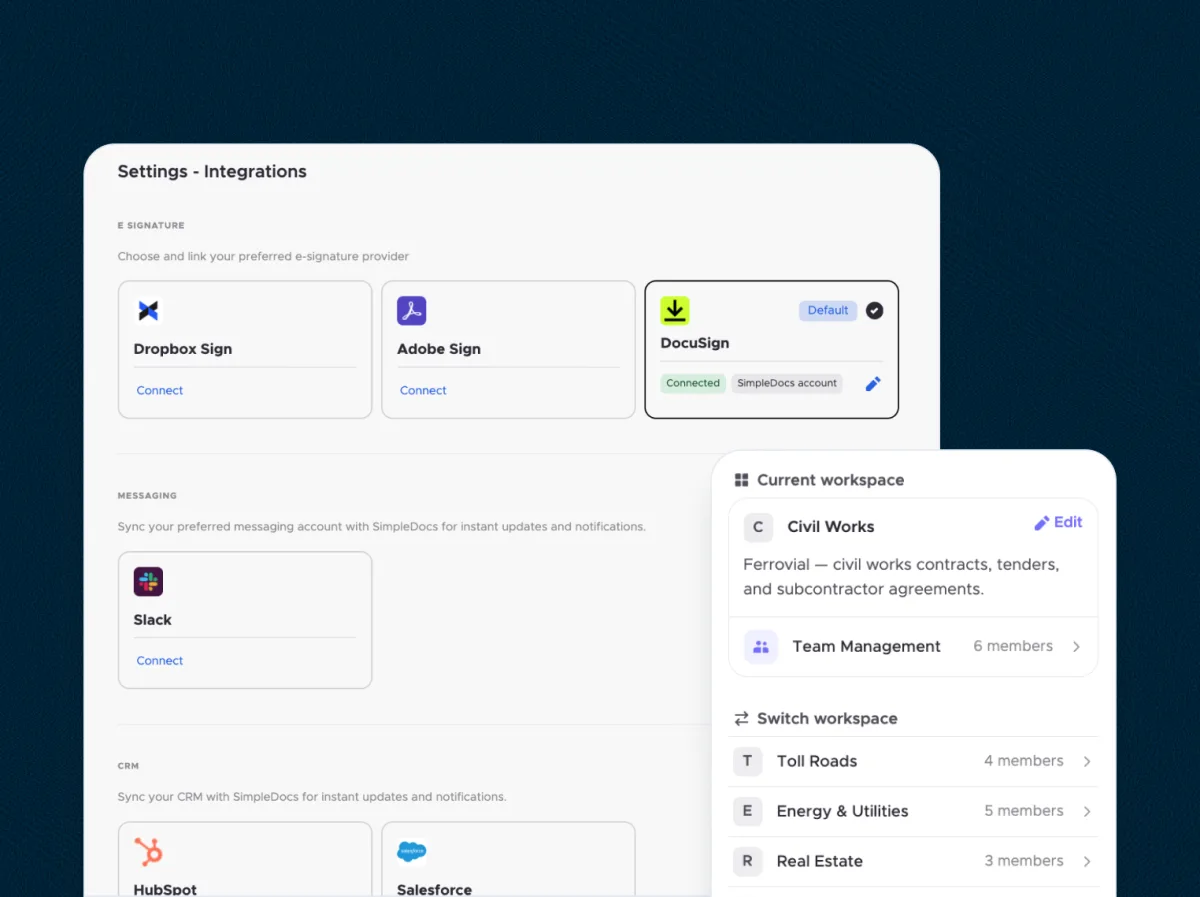This screenshot has width=1200, height=897.
Task: Click the Toll Roads 'T' avatar
Action: (747, 761)
